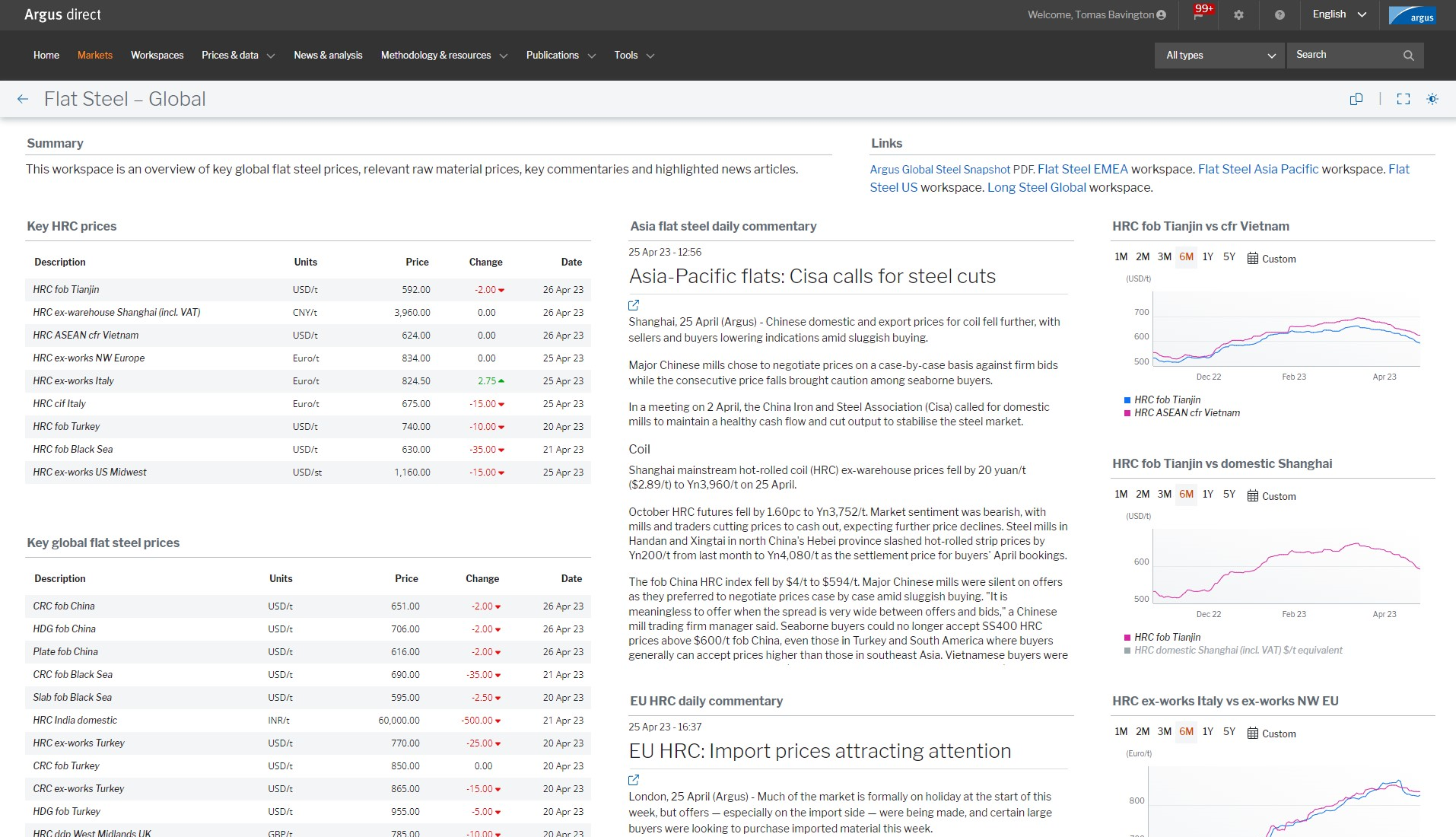Click into the Search input field

click(x=1343, y=55)
